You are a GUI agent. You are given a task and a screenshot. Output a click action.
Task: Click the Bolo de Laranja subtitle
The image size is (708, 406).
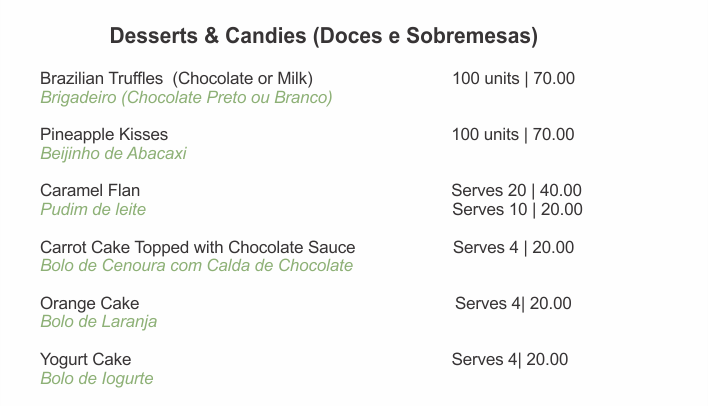98,322
